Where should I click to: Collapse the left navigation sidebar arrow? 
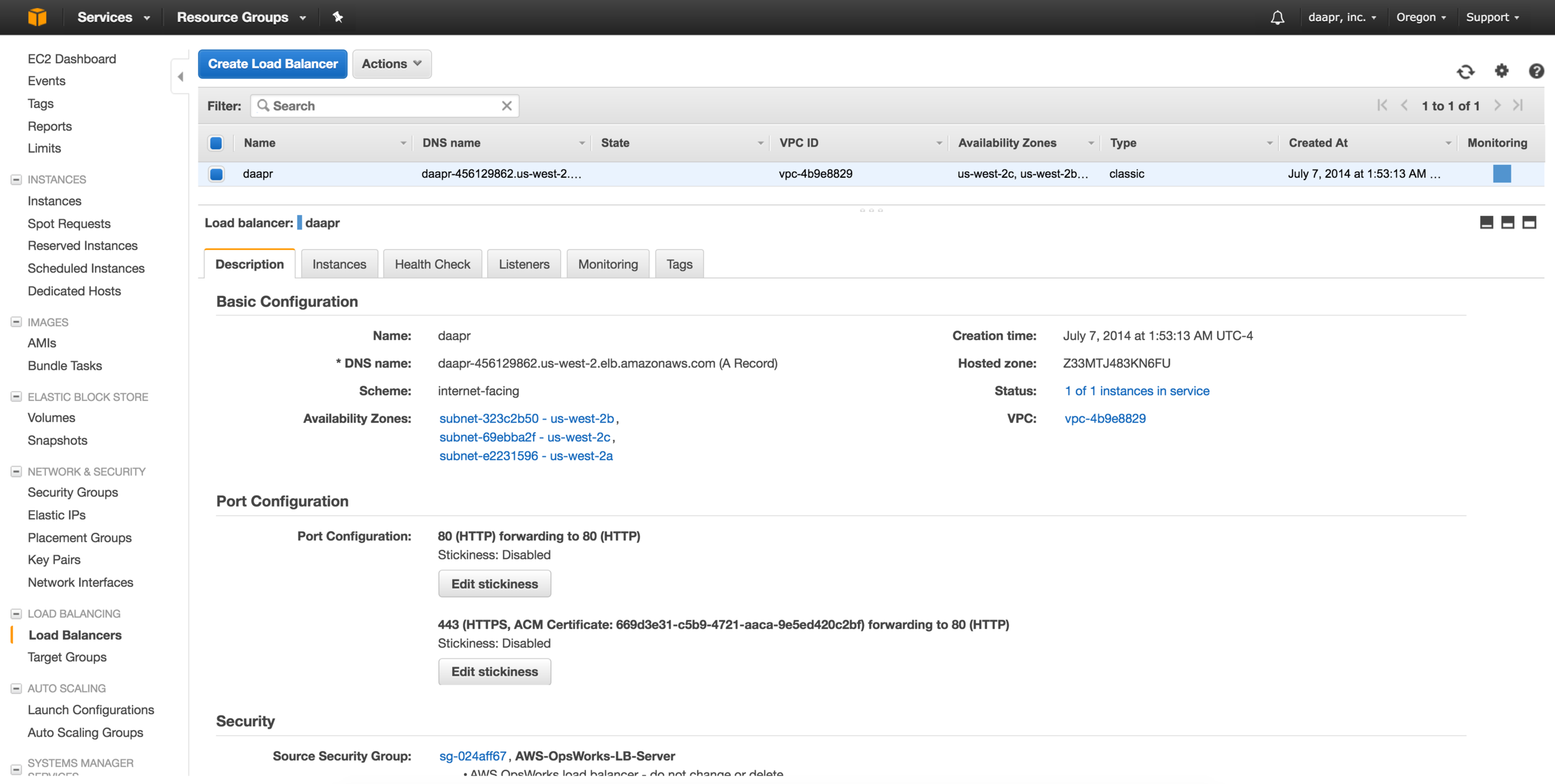[x=180, y=76]
